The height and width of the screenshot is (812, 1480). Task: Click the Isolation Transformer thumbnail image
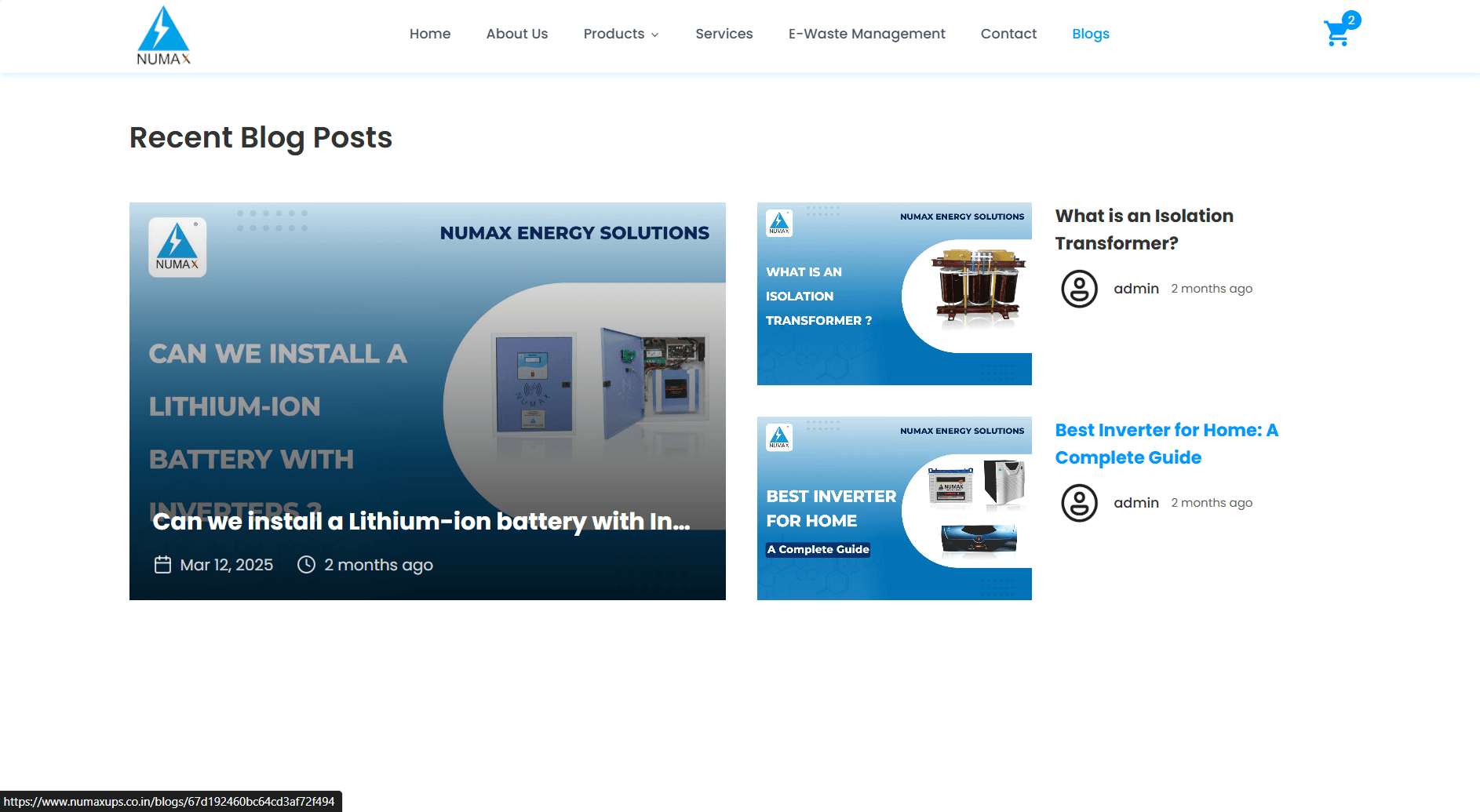point(894,293)
